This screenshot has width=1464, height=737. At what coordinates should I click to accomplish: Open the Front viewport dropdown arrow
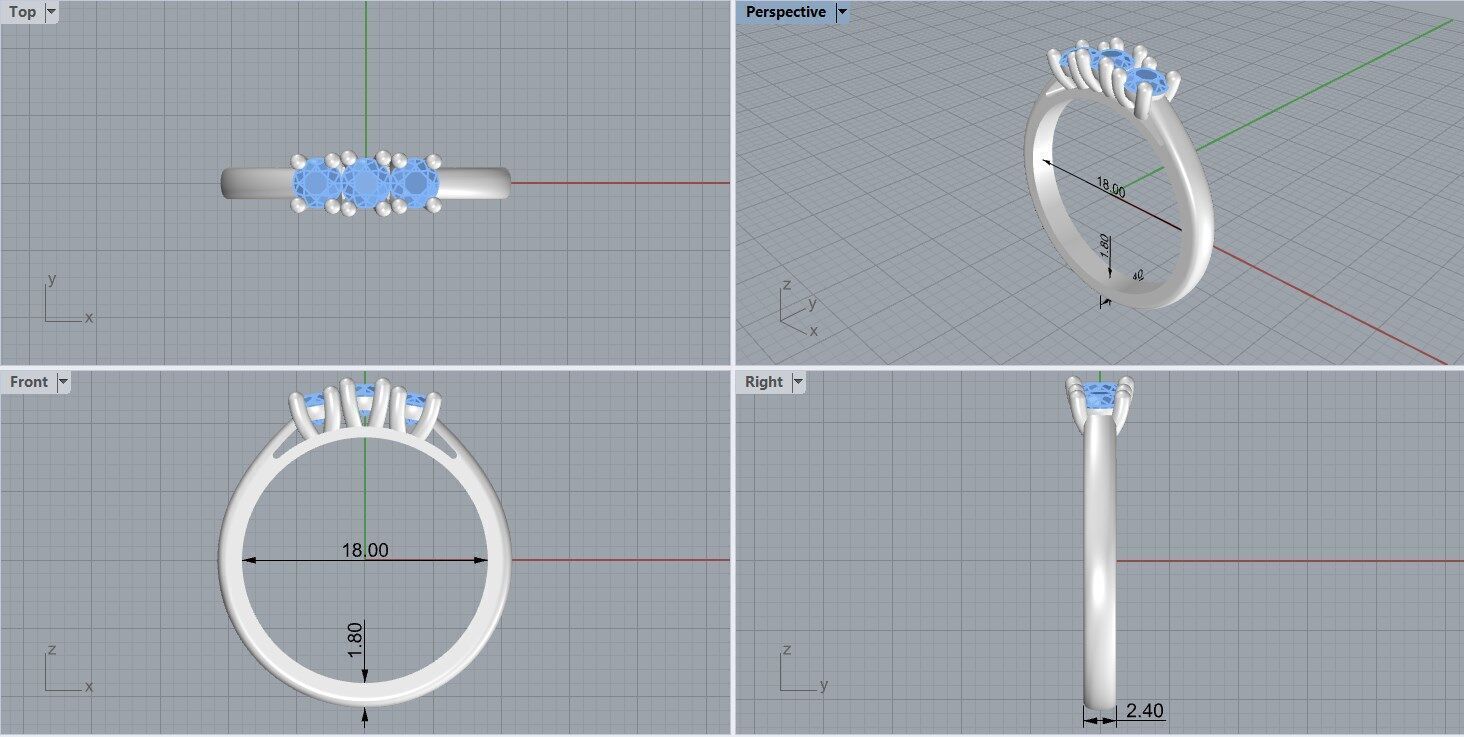coord(63,382)
